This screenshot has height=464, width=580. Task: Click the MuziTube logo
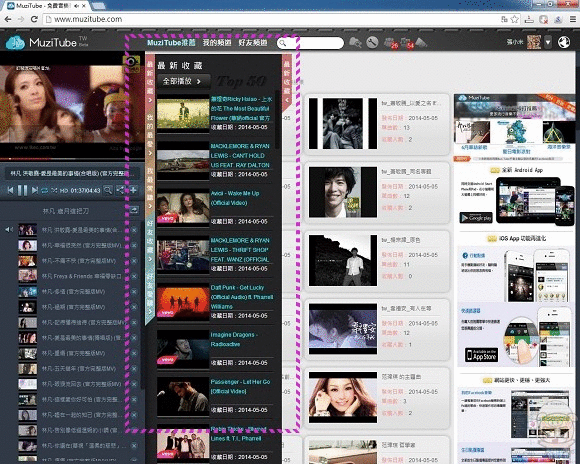[x=47, y=43]
